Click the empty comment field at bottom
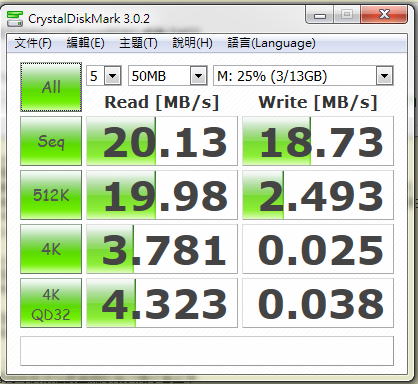 click(x=207, y=351)
